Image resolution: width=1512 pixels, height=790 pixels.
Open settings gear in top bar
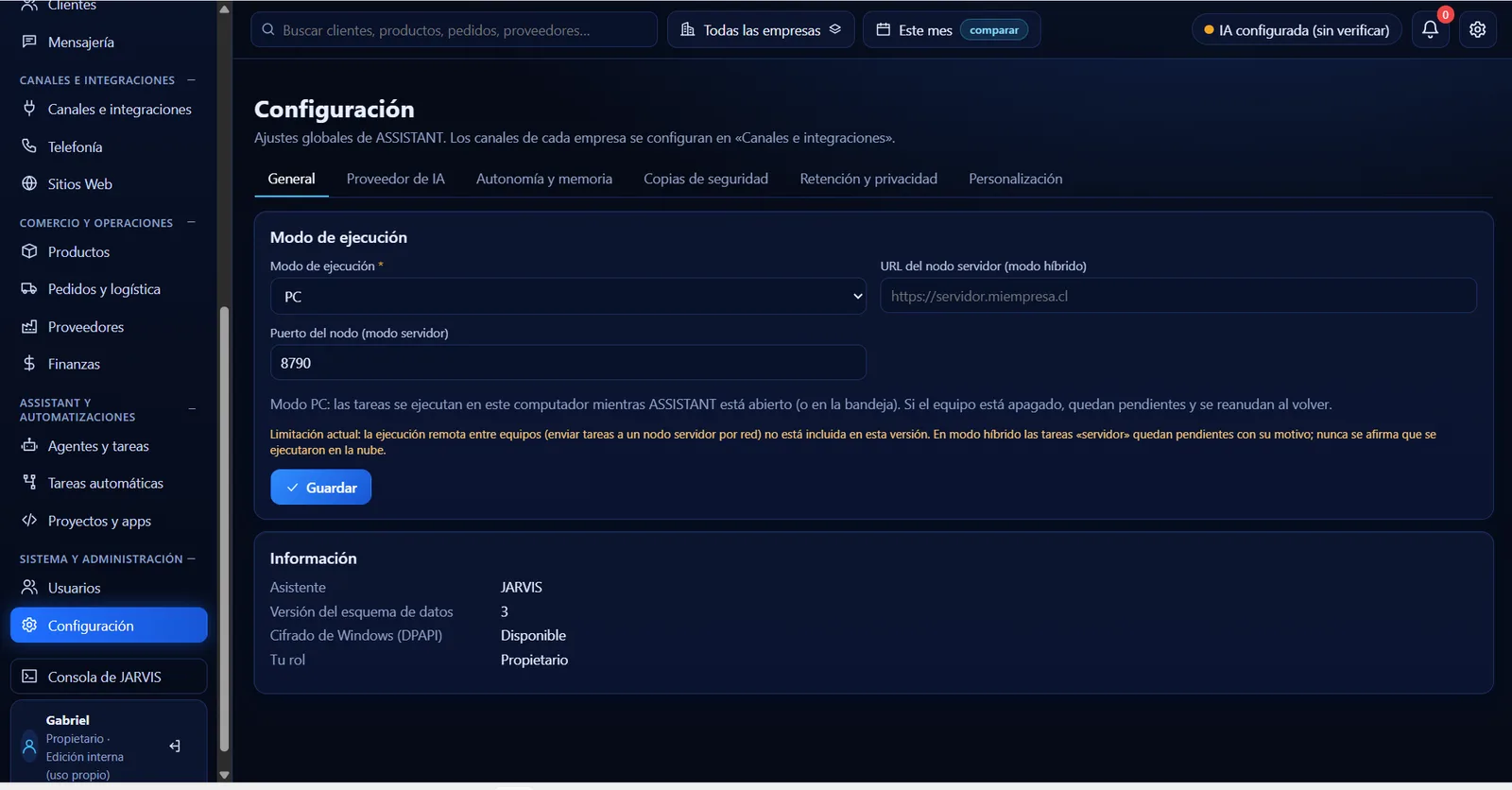click(x=1478, y=29)
